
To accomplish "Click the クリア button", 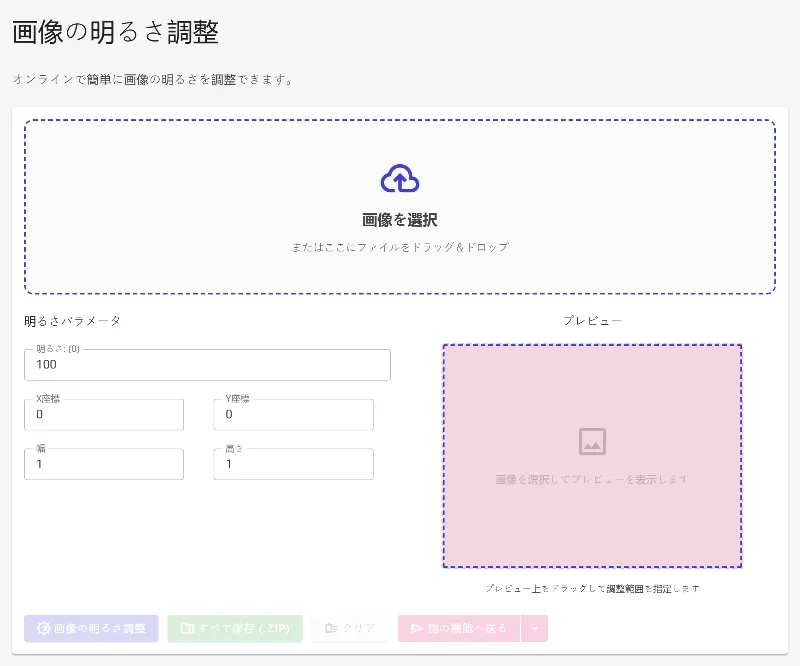I will tap(349, 628).
